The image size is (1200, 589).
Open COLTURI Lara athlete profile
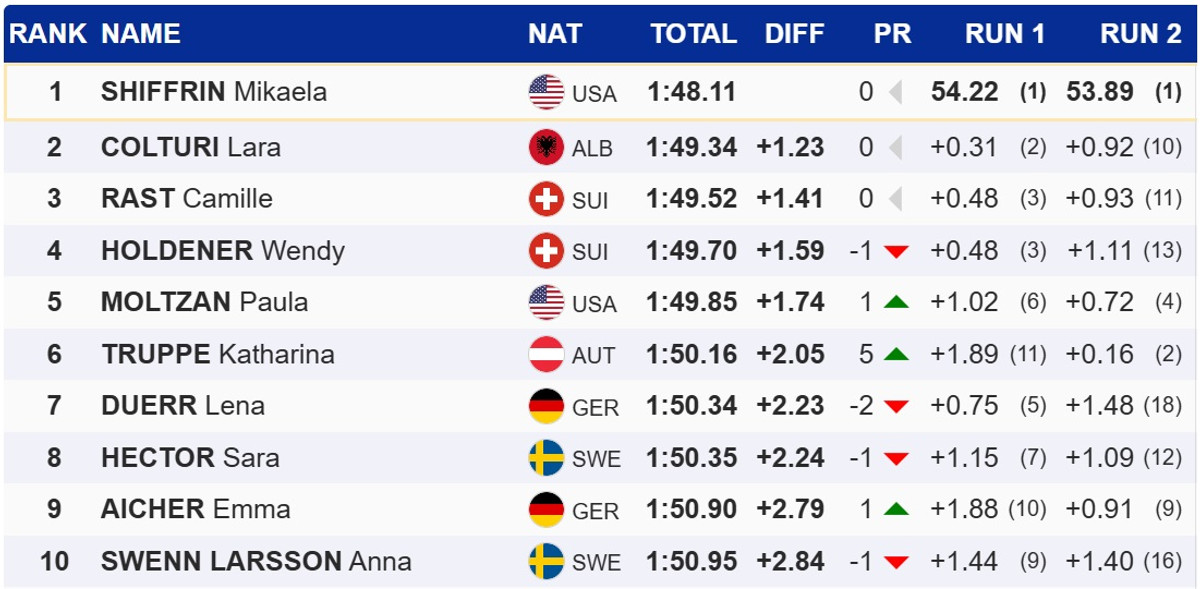tap(191, 148)
